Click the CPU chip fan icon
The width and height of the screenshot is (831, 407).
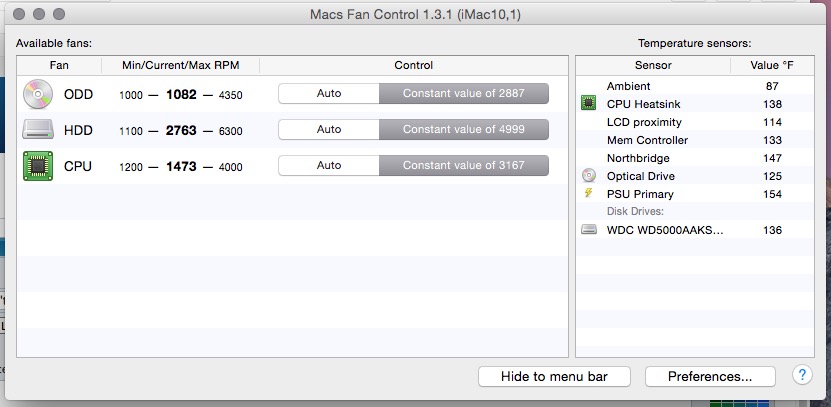[38, 166]
